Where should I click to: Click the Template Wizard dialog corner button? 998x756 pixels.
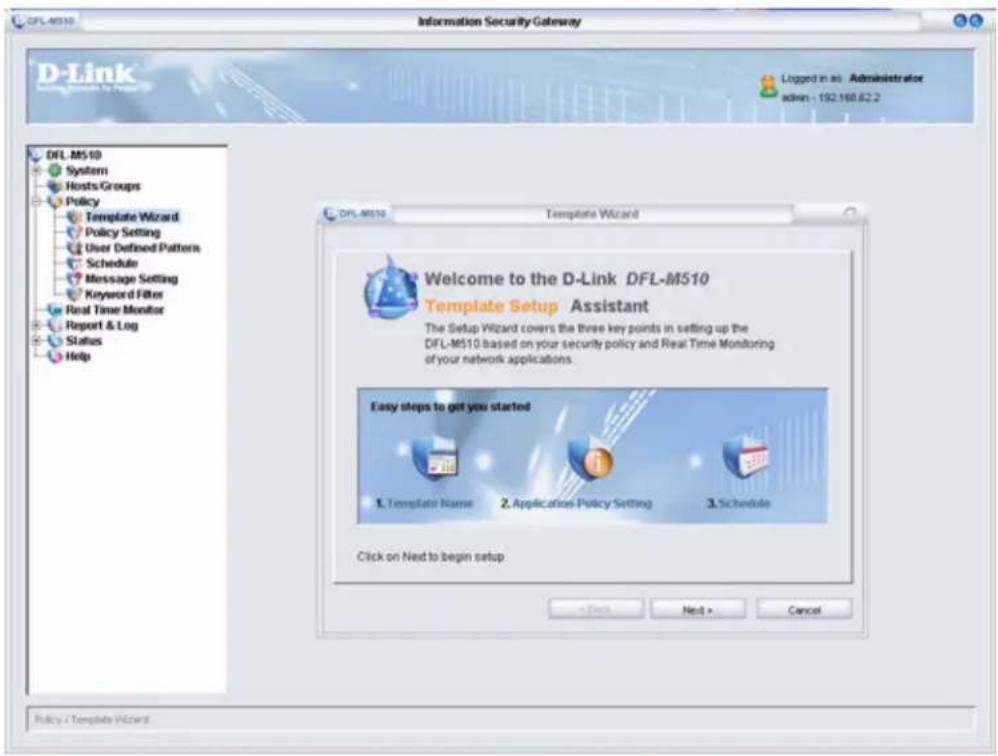tap(850, 213)
